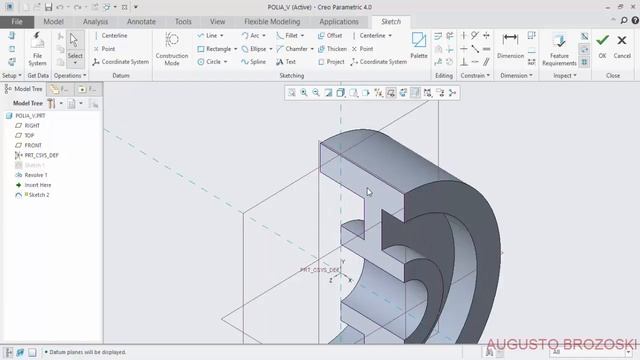640x360 pixels.
Task: Open the File menu
Action: point(17,22)
